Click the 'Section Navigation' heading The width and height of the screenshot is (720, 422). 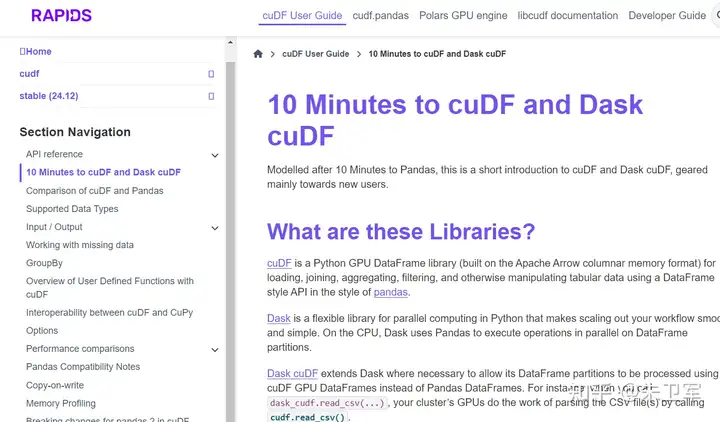(x=75, y=132)
